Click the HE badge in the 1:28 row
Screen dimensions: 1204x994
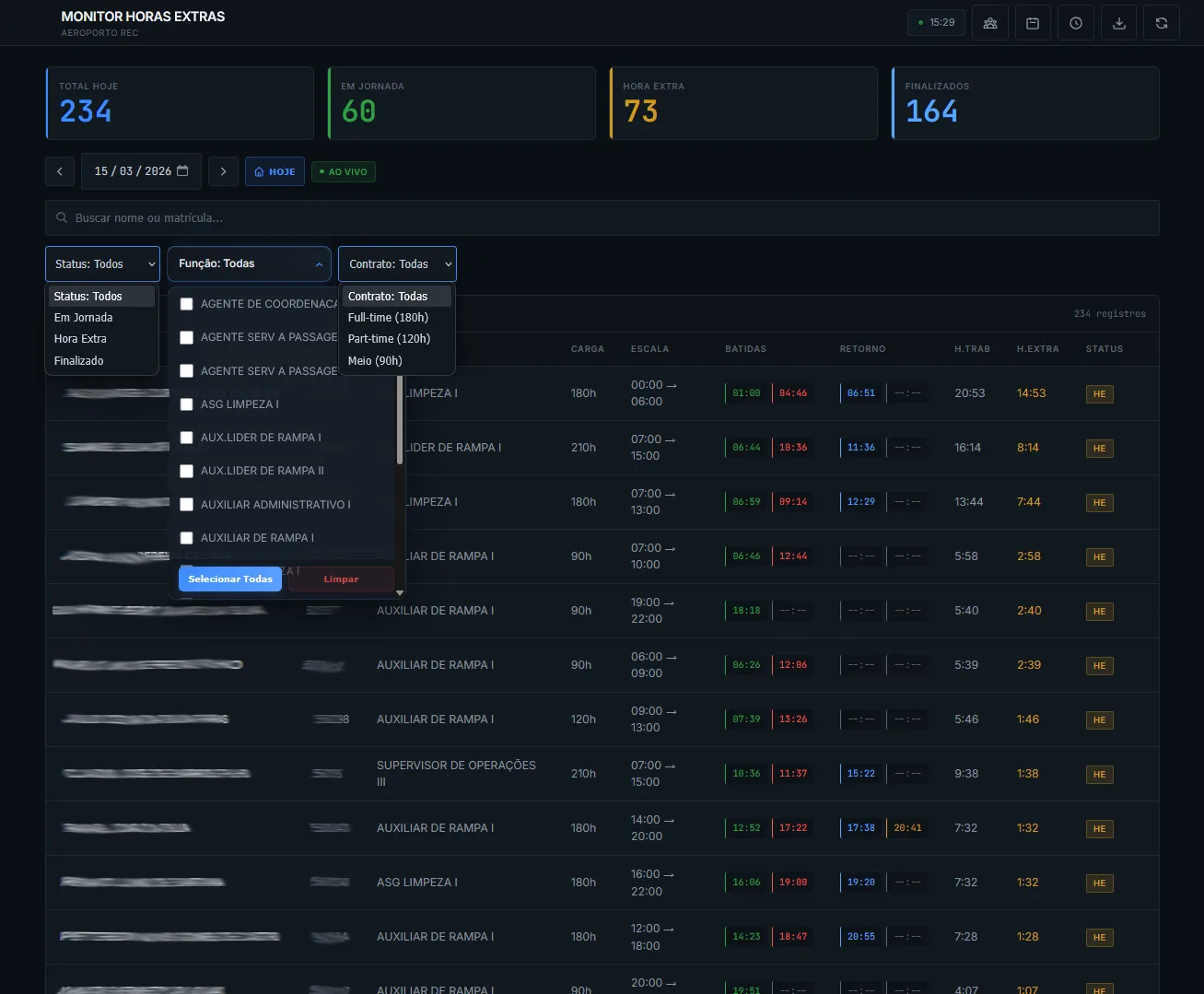click(1099, 938)
